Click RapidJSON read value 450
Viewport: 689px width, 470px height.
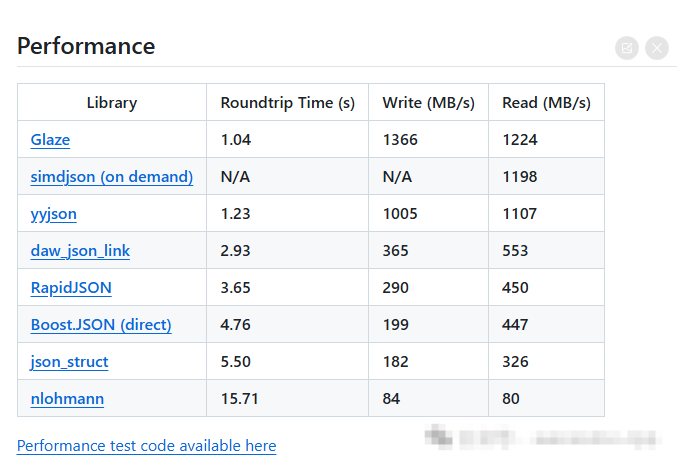point(515,288)
